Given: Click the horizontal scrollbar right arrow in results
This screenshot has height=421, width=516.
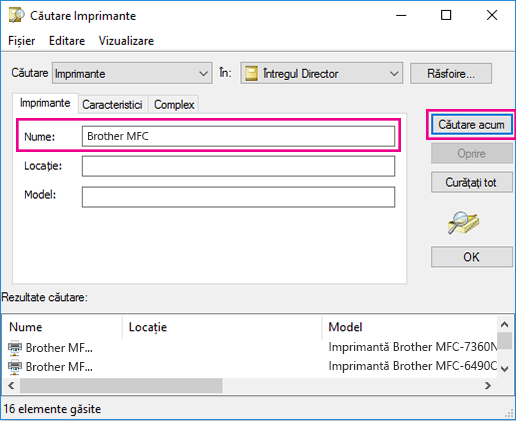Looking at the screenshot, I should click(x=488, y=386).
